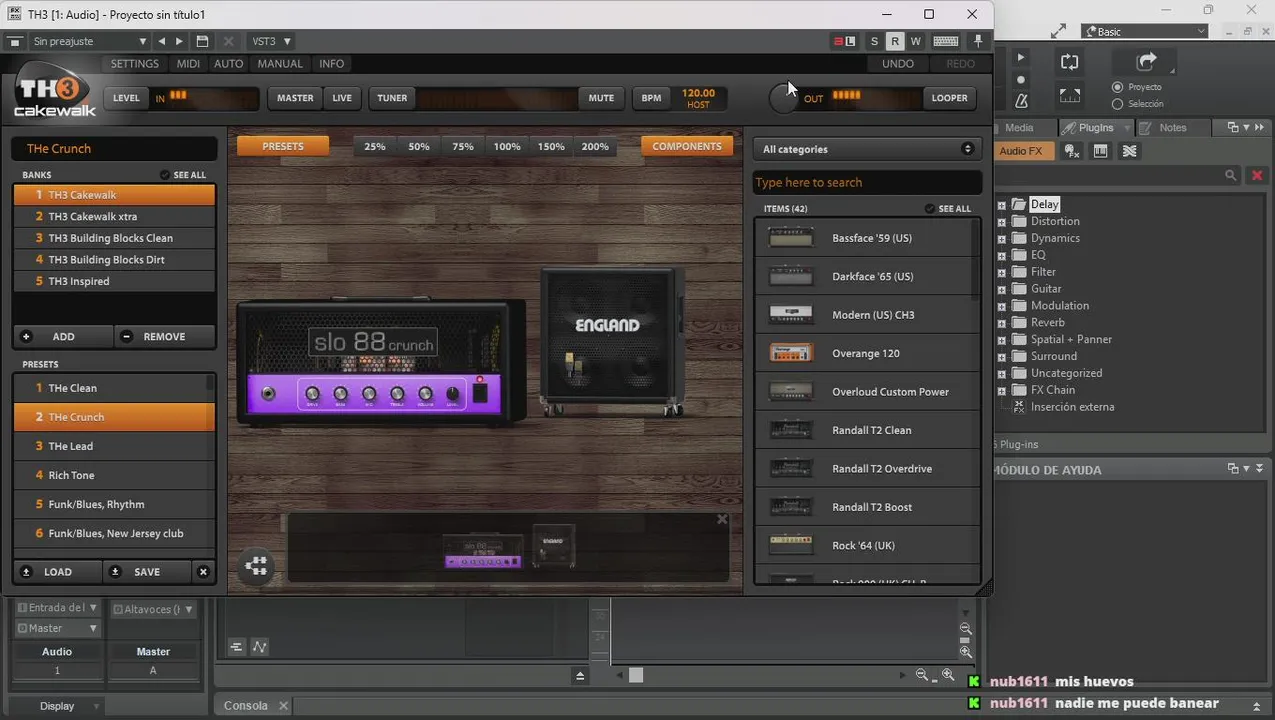This screenshot has width=1275, height=720.
Task: Switch to the Media tab
Action: coord(1019,128)
